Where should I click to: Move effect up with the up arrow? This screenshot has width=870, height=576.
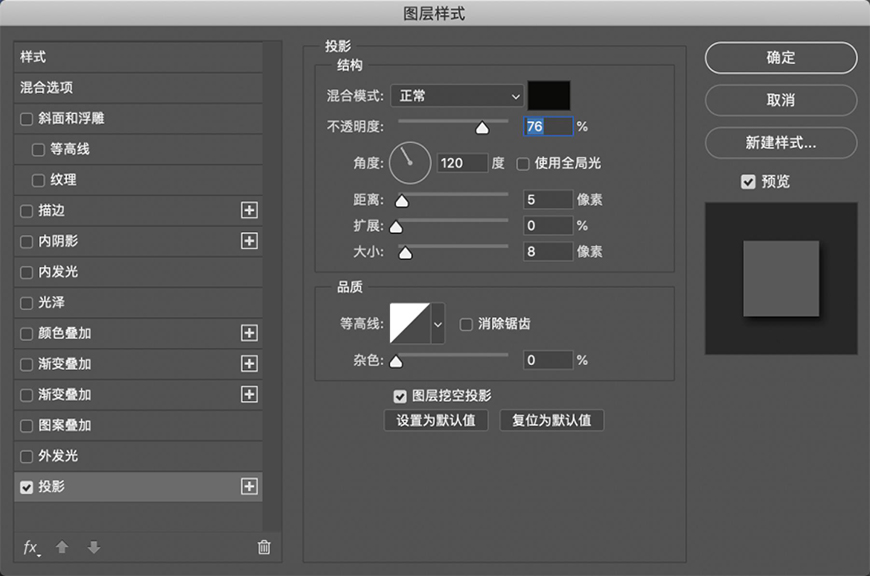(x=62, y=548)
